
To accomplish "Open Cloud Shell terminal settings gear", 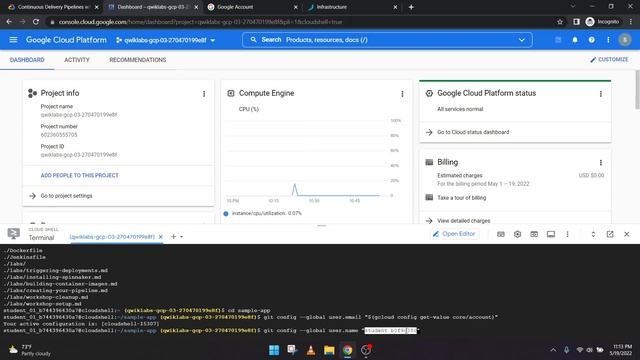I will [x=518, y=234].
